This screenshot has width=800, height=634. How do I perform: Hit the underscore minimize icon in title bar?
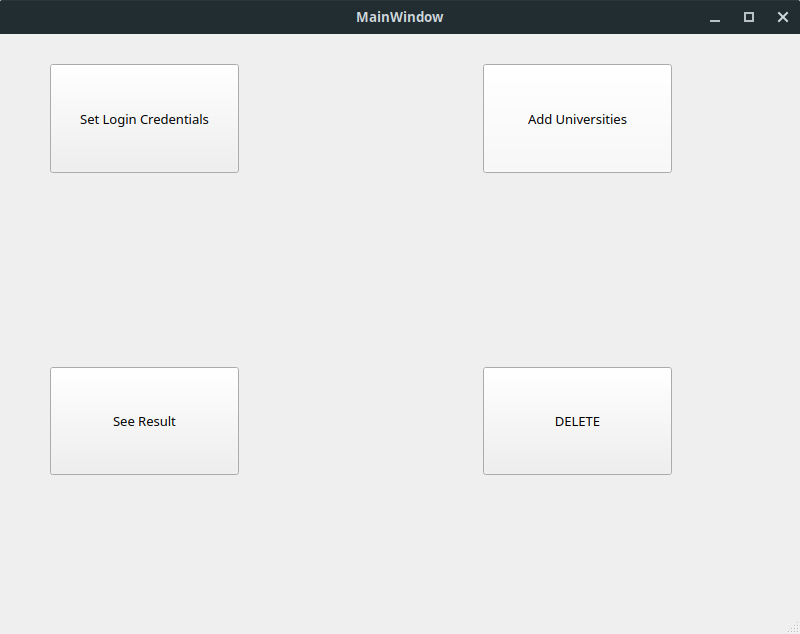[715, 17]
